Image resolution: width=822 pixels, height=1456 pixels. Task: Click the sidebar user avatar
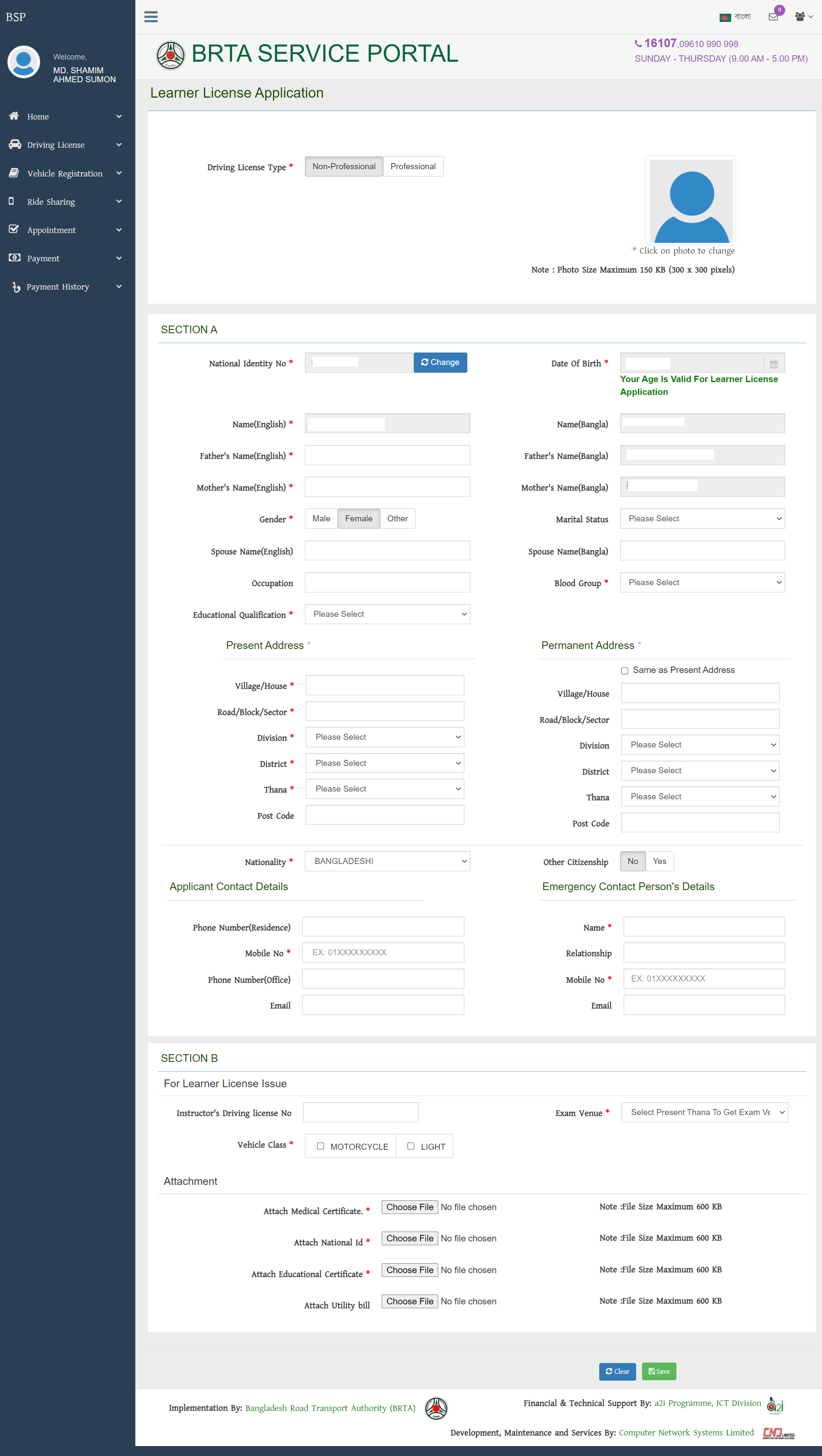pos(24,62)
